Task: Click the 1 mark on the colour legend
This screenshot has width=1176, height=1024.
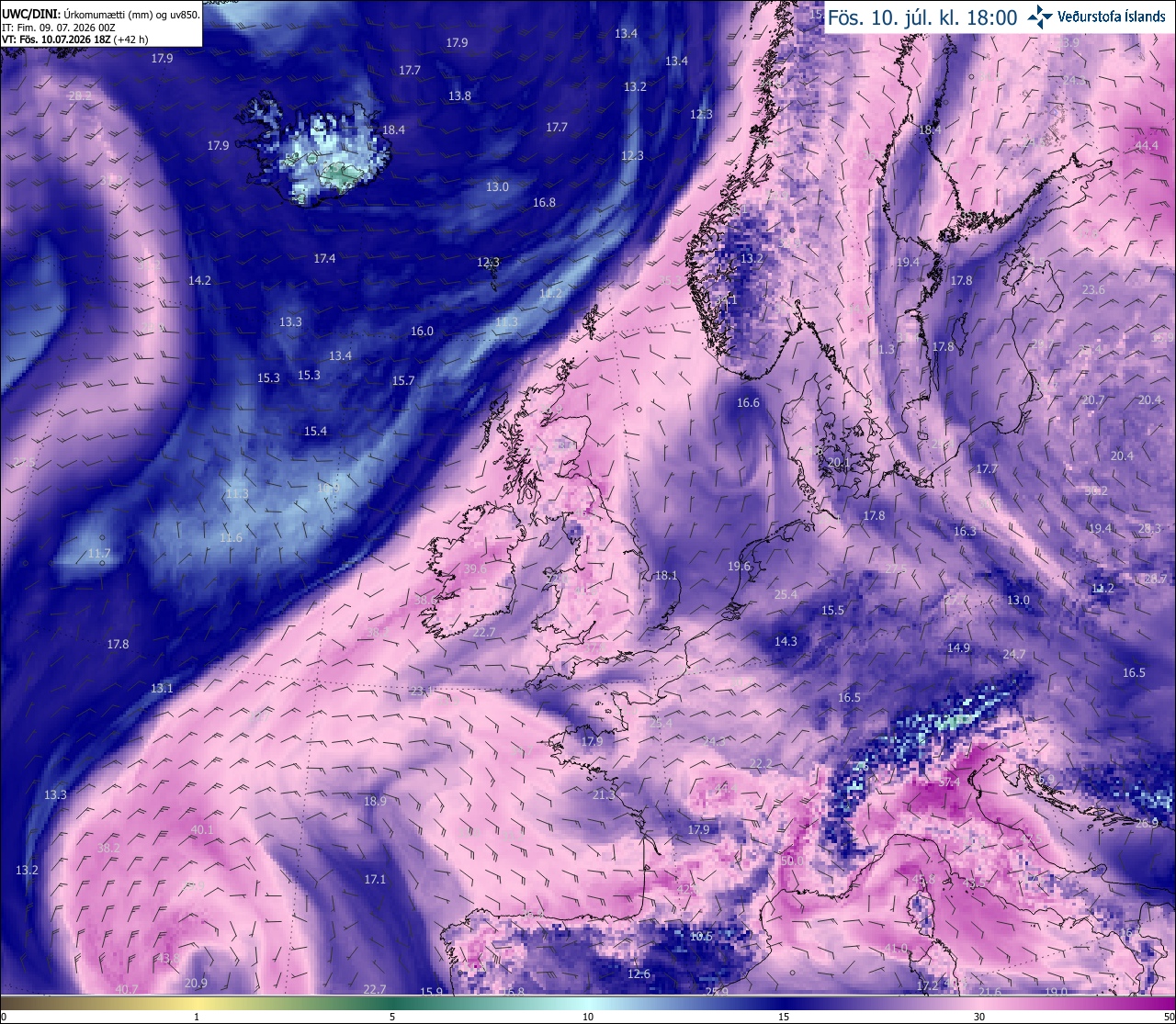Action: coord(197,1017)
